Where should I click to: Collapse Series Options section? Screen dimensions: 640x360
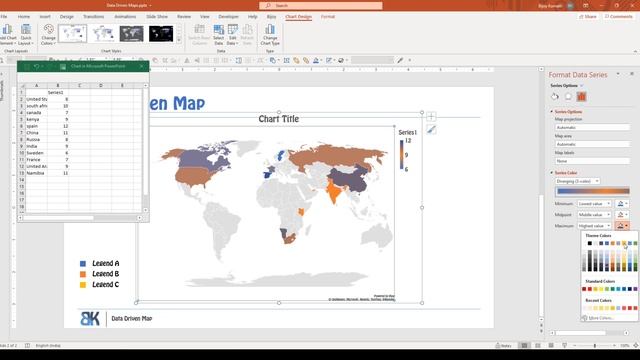pos(552,111)
